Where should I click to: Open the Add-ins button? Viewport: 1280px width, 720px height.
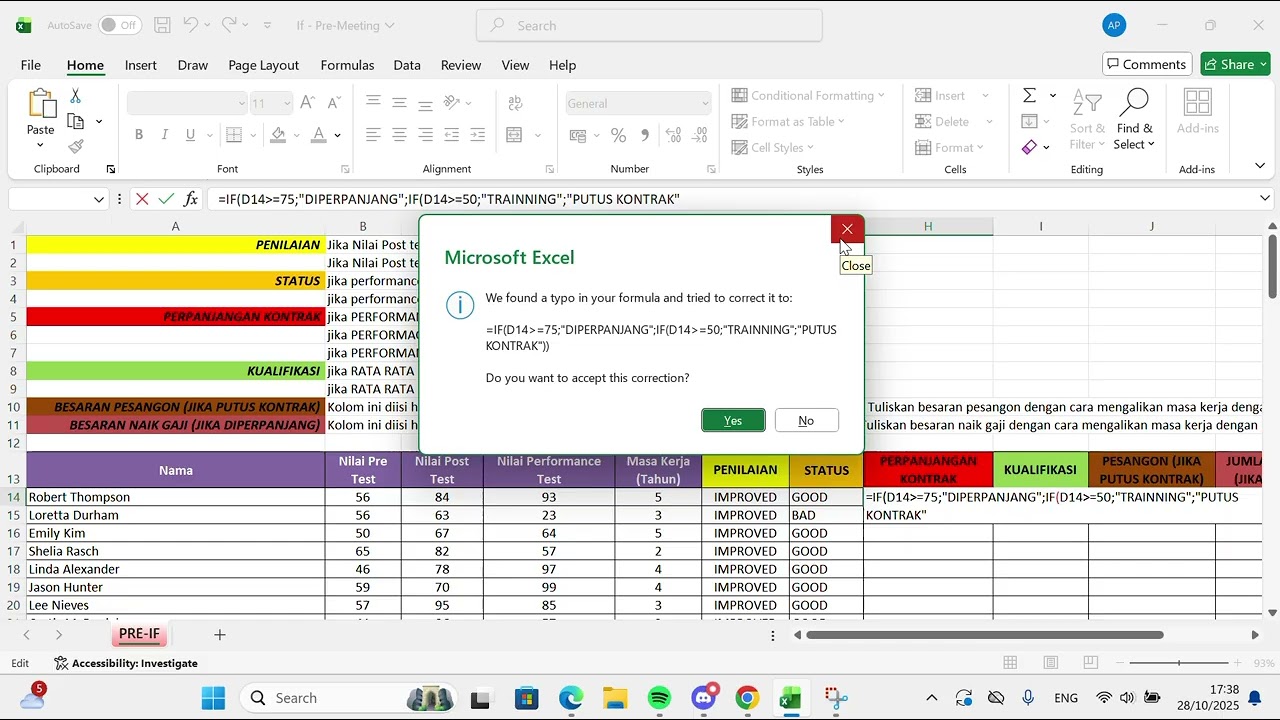tap(1197, 112)
